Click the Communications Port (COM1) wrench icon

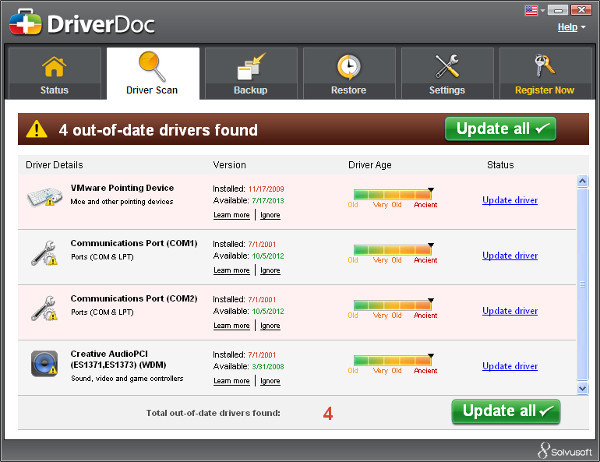(x=44, y=254)
